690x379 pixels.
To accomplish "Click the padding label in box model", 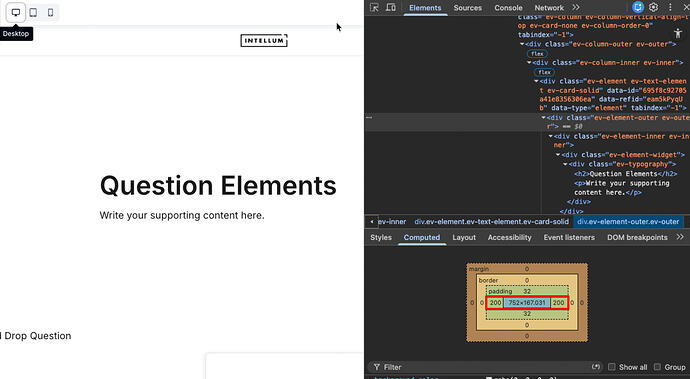I will 500,291.
